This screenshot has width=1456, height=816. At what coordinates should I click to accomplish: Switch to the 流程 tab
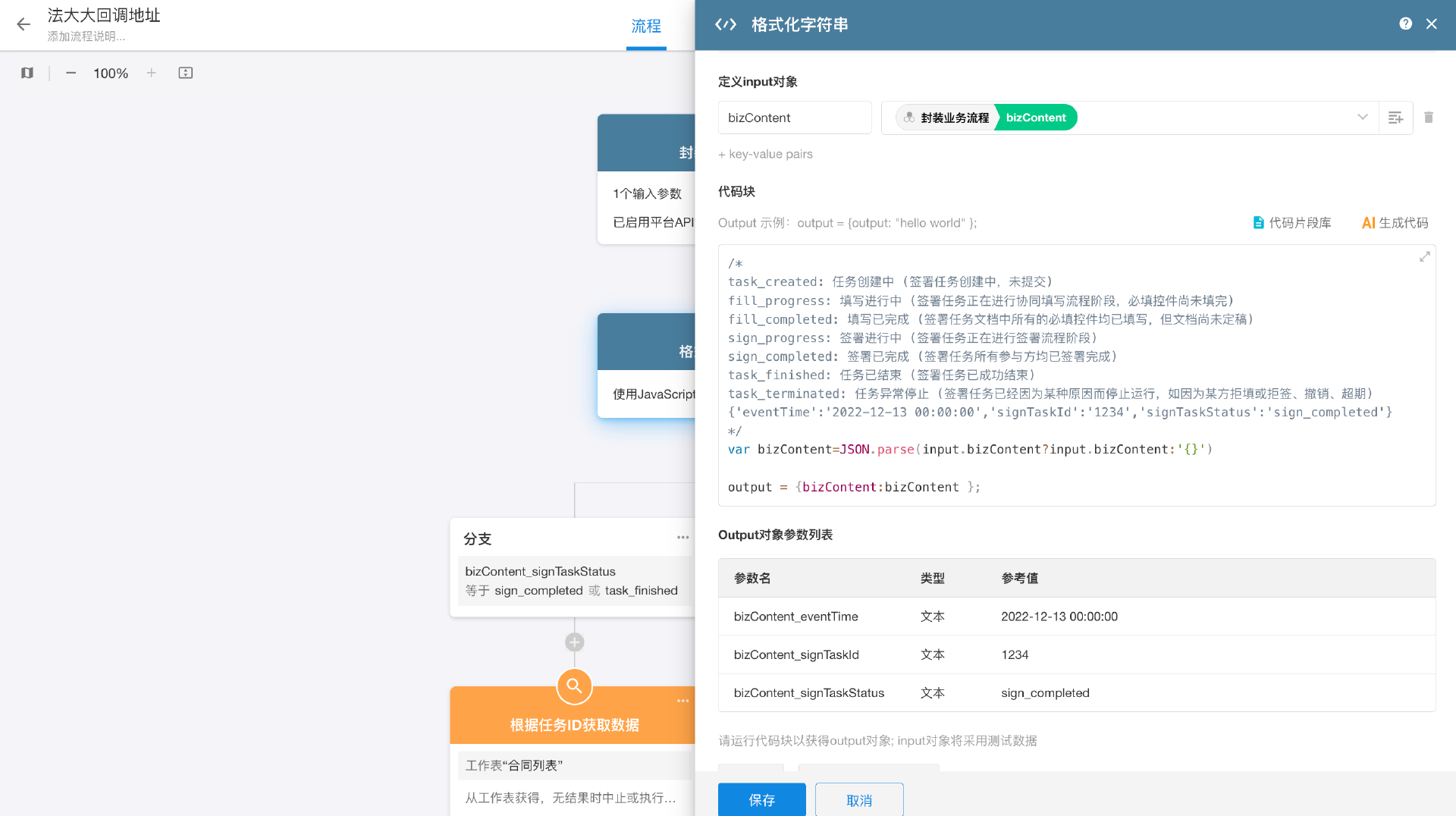point(646,27)
